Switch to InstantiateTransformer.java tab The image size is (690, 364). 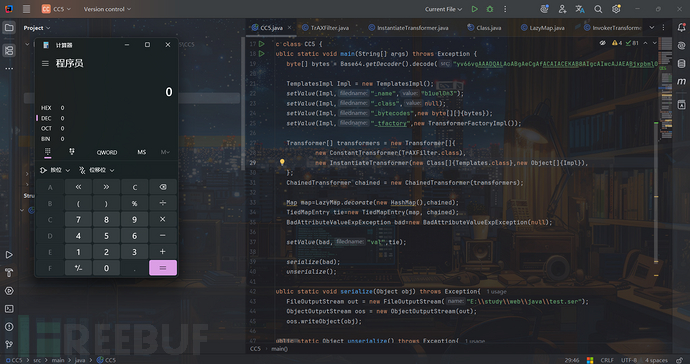pos(408,28)
